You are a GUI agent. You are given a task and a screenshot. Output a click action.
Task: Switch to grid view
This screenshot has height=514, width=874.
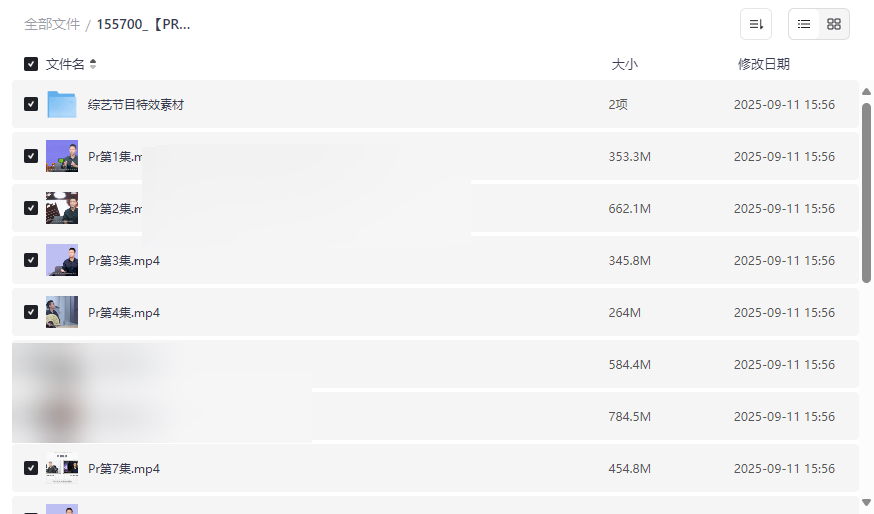pos(834,24)
